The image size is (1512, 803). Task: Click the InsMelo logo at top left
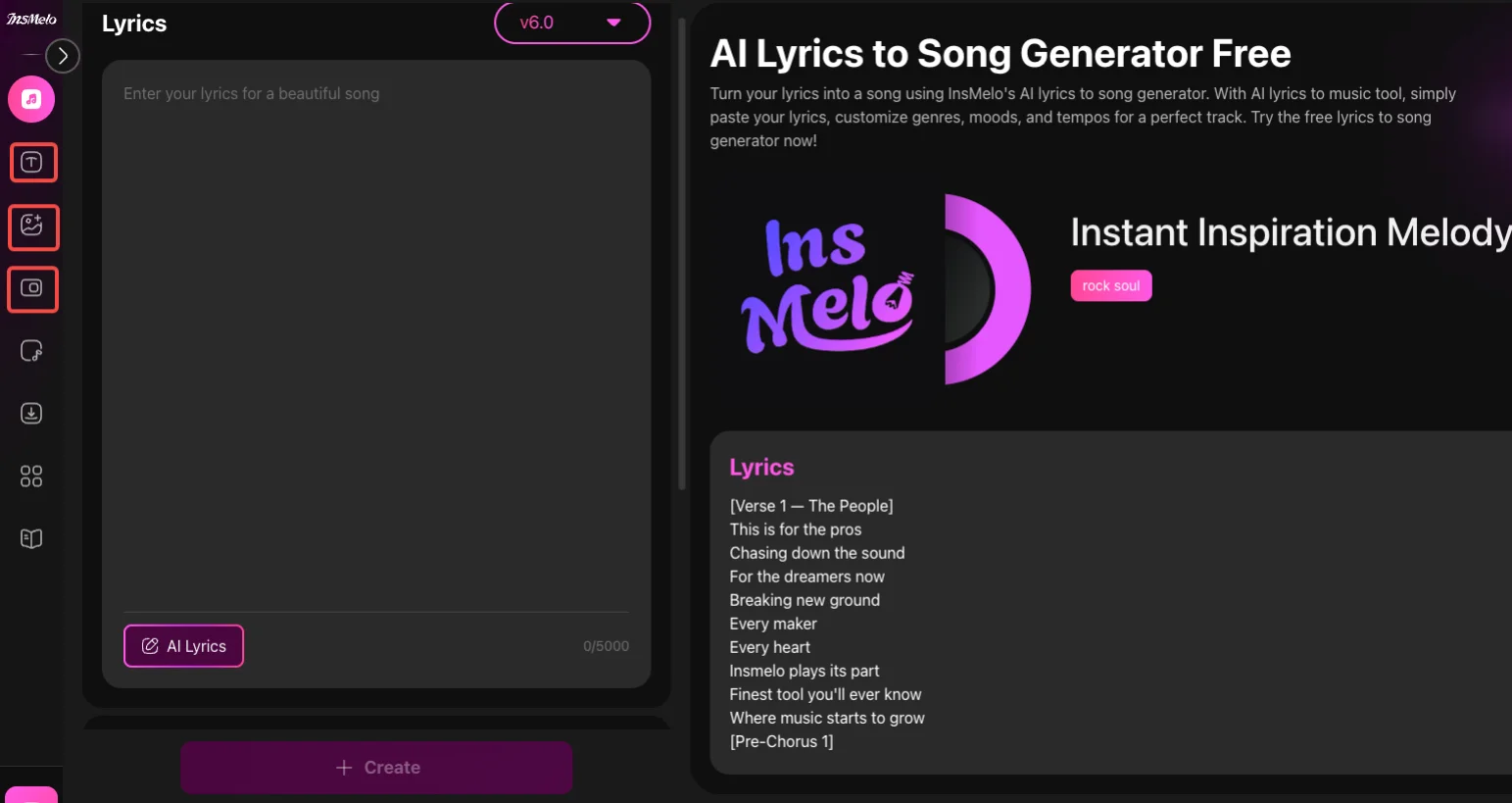(31, 20)
